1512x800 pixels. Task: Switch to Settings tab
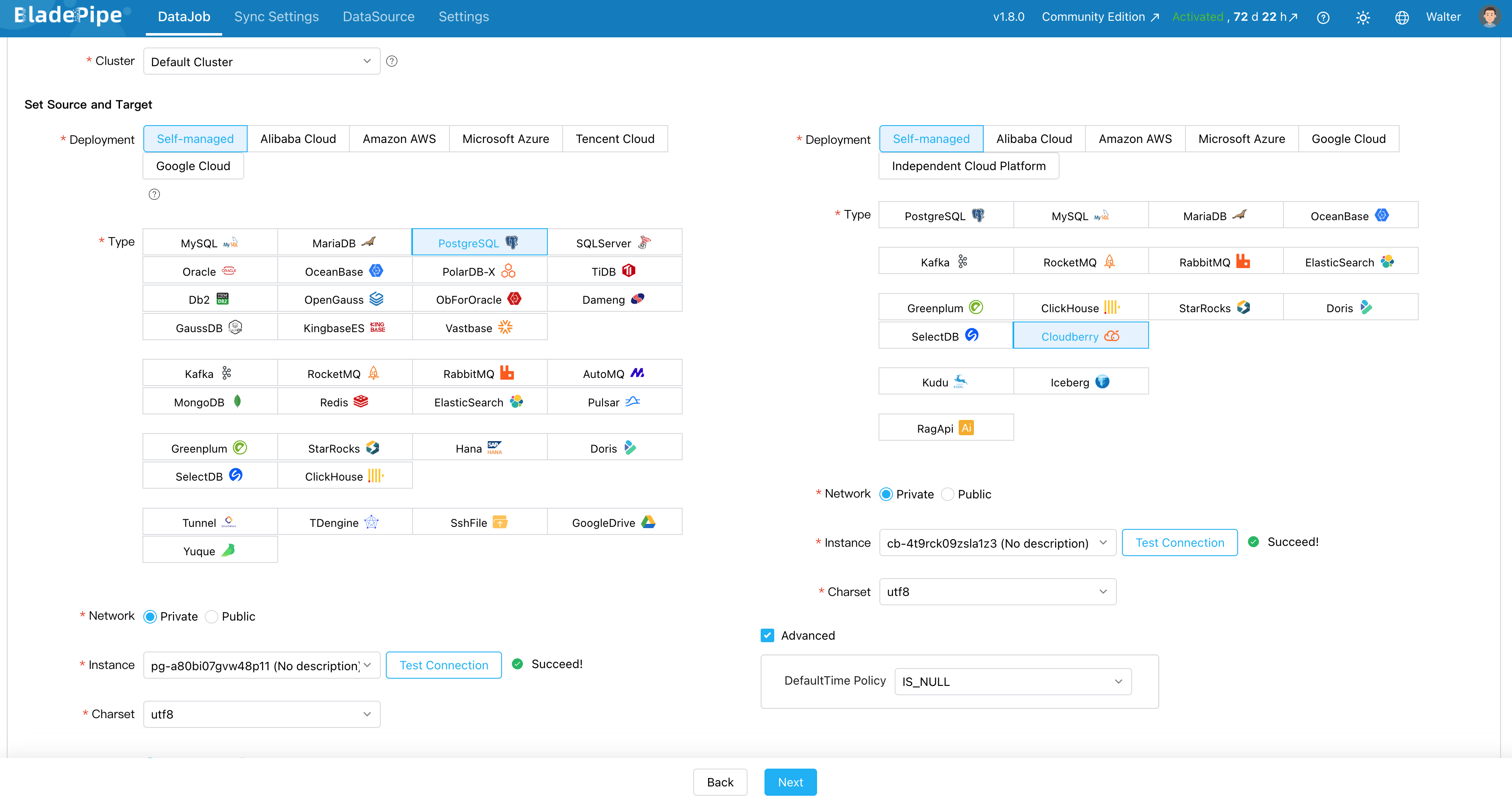pyautogui.click(x=464, y=17)
